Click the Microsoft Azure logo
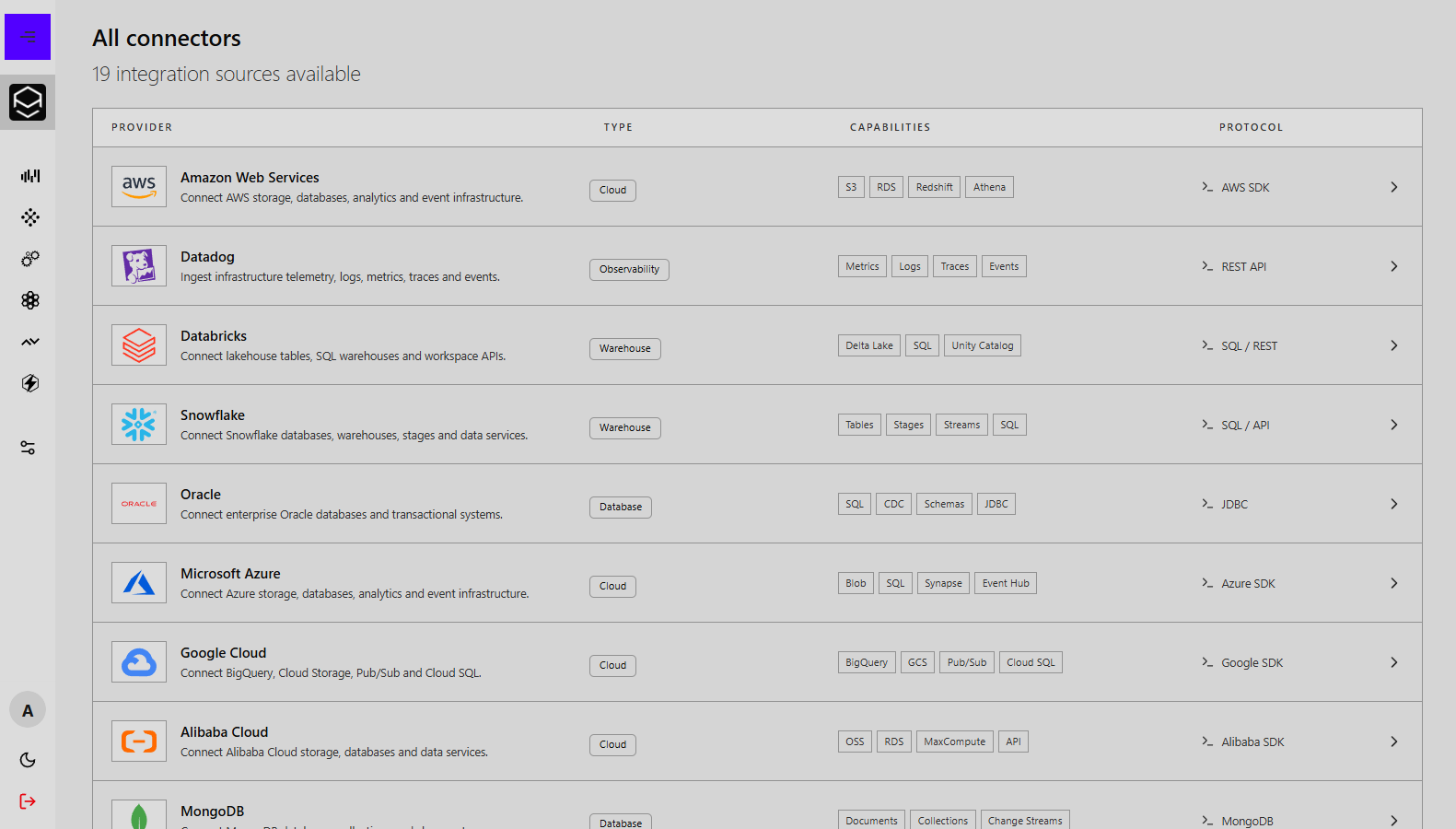 point(139,583)
